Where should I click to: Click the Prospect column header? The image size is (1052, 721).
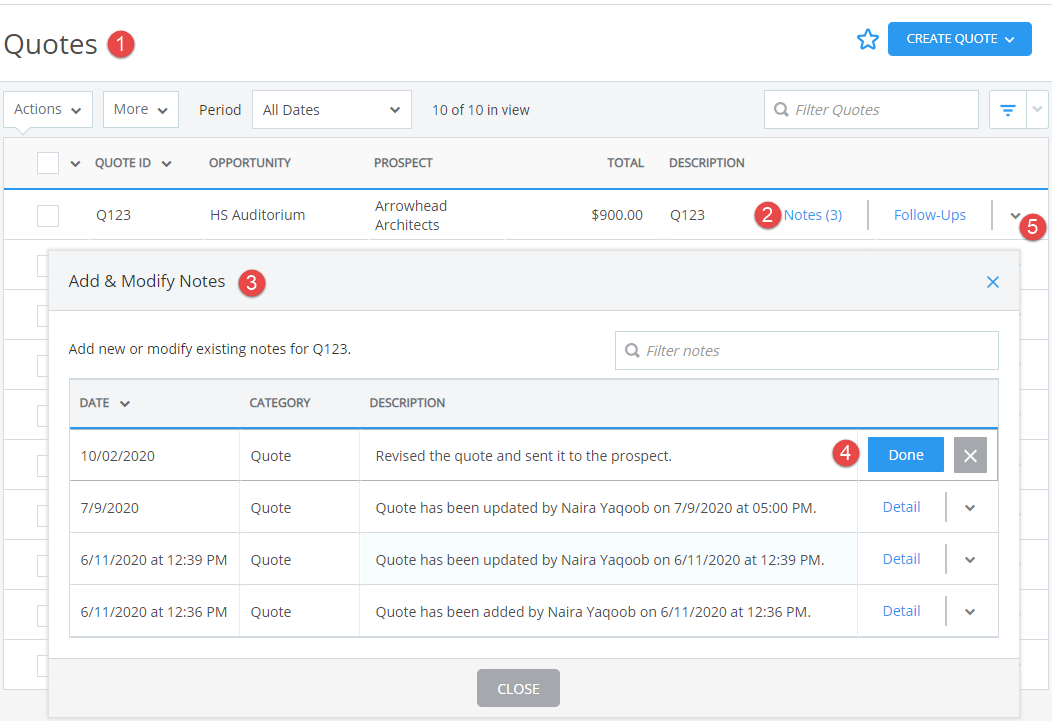click(x=403, y=163)
